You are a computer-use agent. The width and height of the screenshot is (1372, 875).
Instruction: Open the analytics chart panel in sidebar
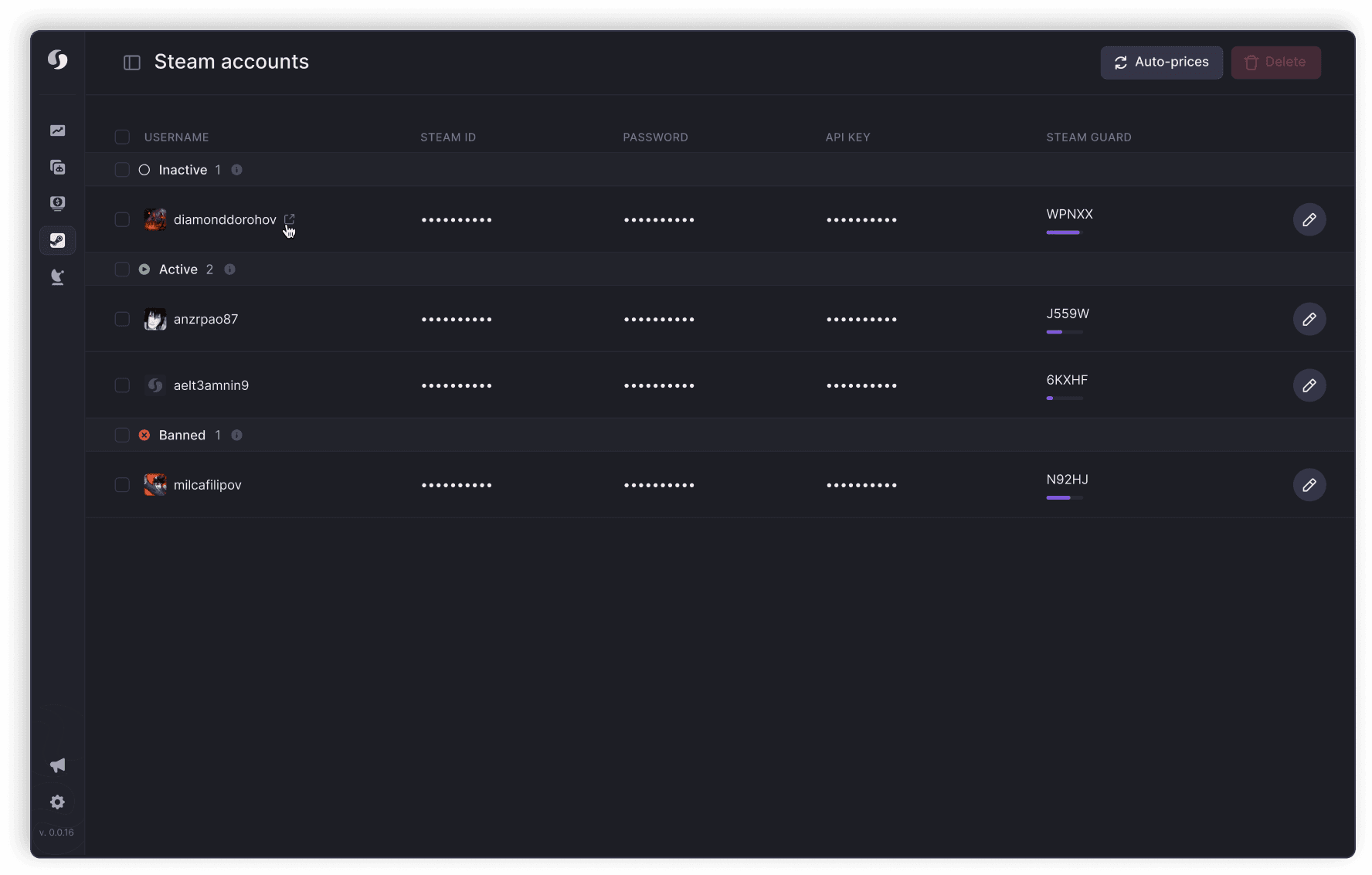(57, 131)
